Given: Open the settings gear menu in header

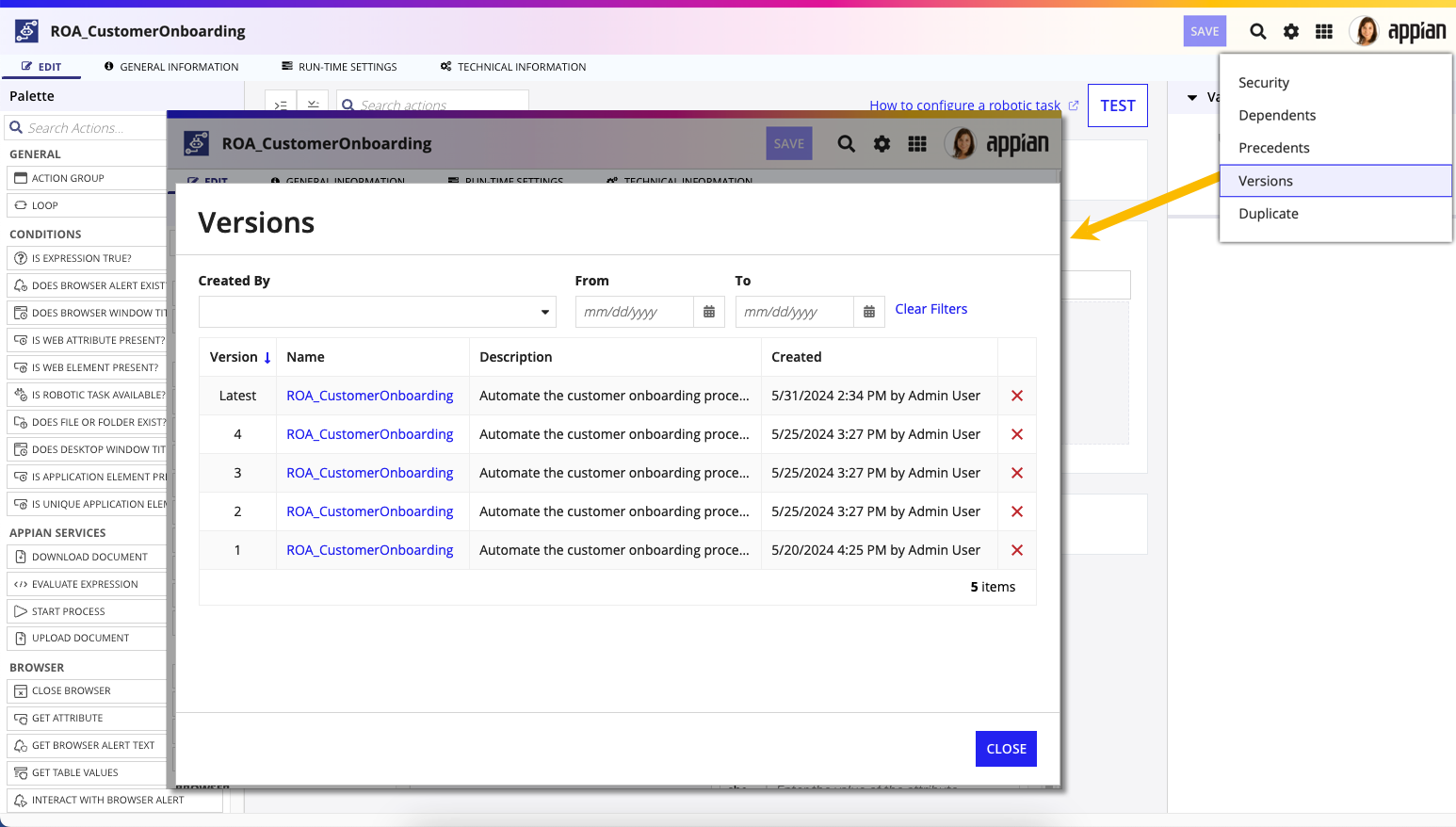Looking at the screenshot, I should coord(1291,31).
